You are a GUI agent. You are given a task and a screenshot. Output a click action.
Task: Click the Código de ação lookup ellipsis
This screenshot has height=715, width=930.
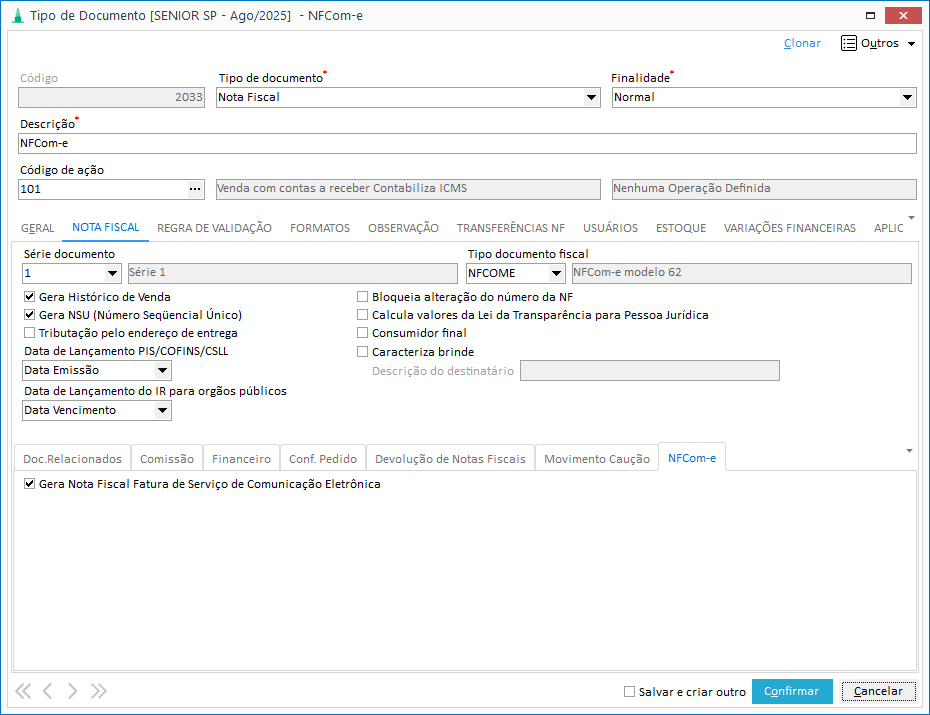195,189
